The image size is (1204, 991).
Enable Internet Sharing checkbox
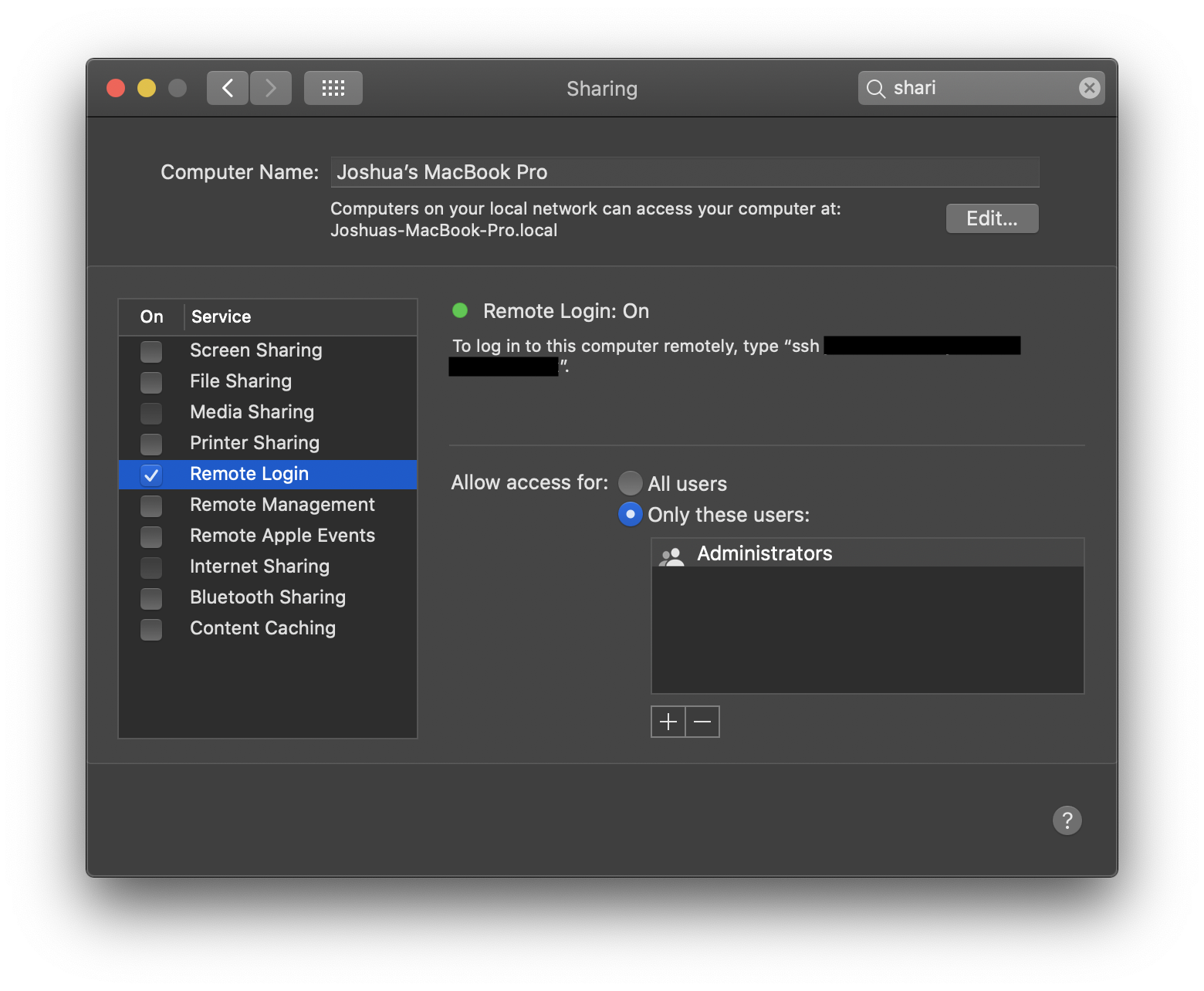151,567
